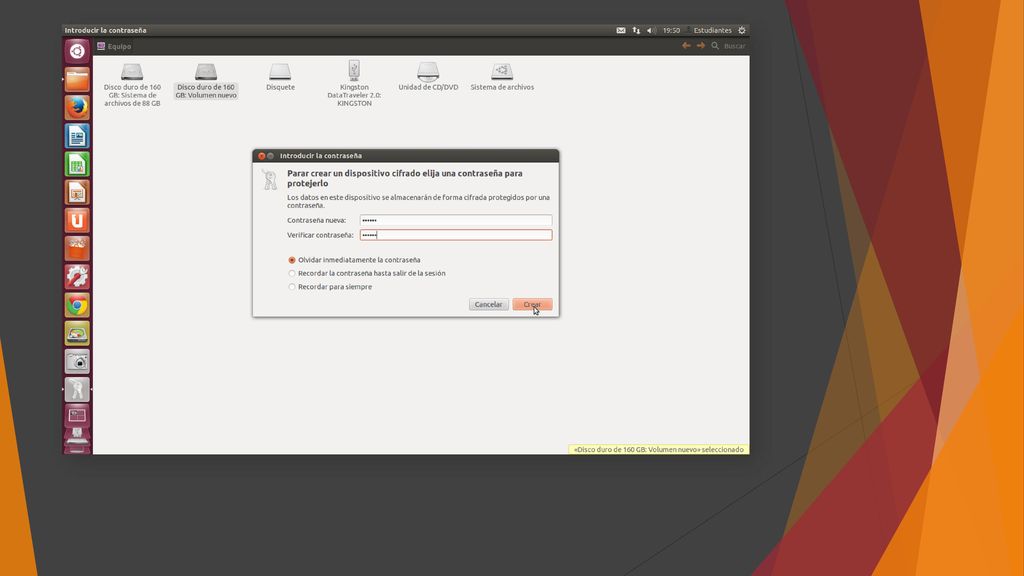Select the Kingston DataTraveler USB drive

(x=354, y=84)
